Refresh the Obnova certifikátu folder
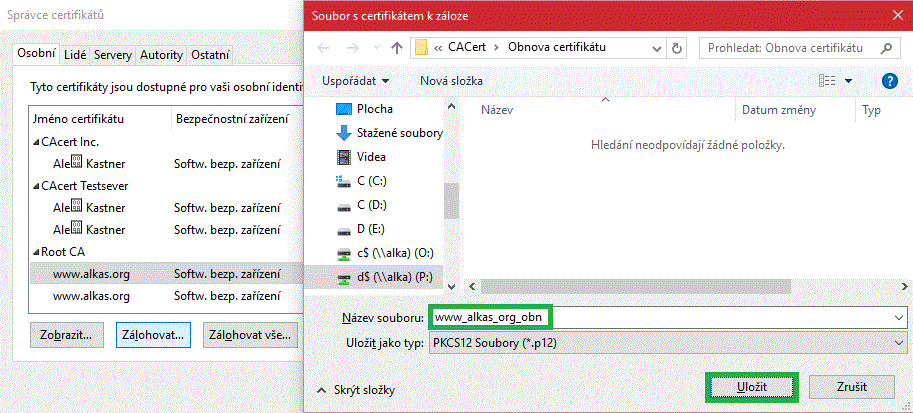The image size is (913, 413). click(x=677, y=48)
